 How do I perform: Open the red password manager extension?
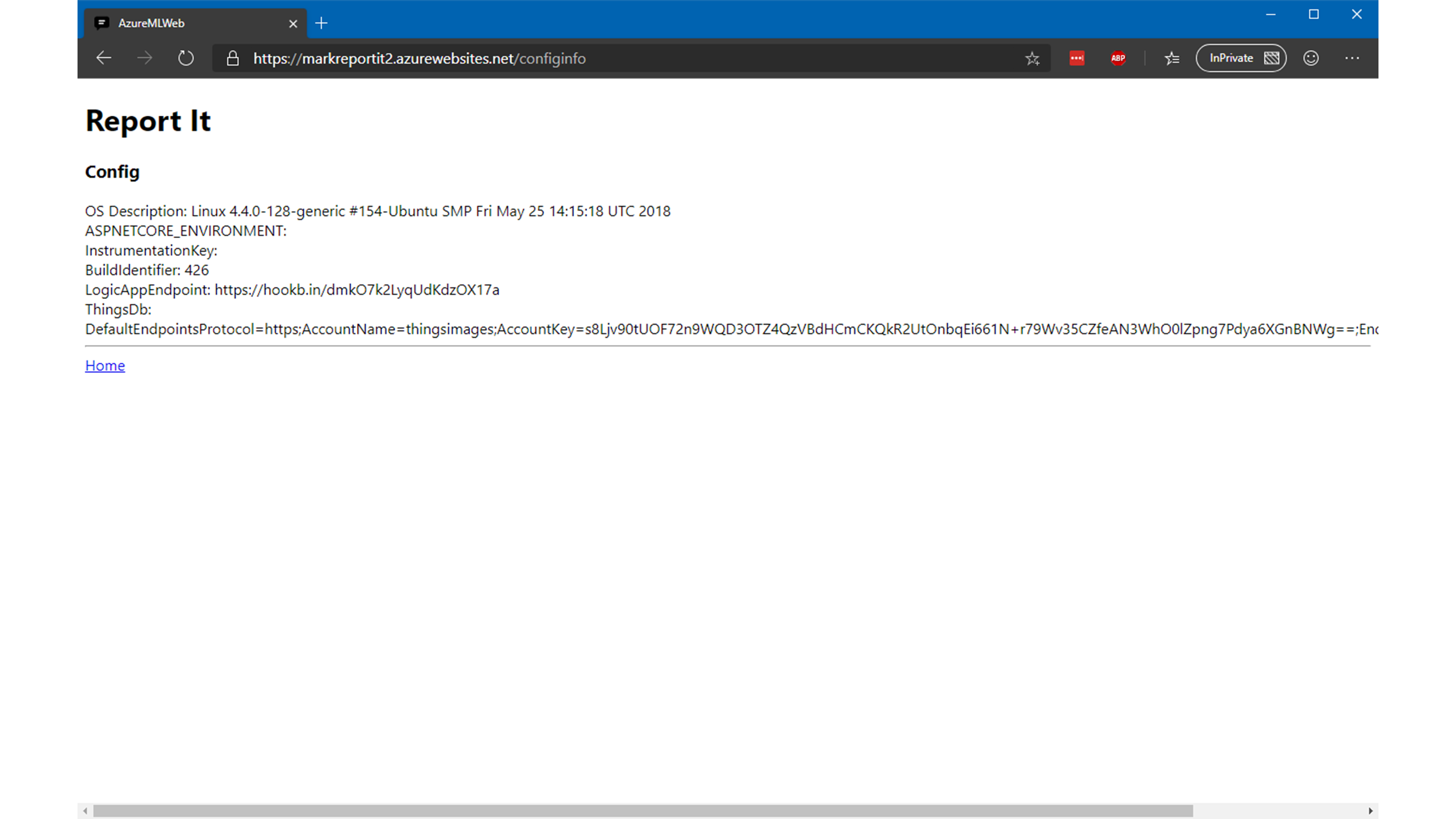[1077, 58]
